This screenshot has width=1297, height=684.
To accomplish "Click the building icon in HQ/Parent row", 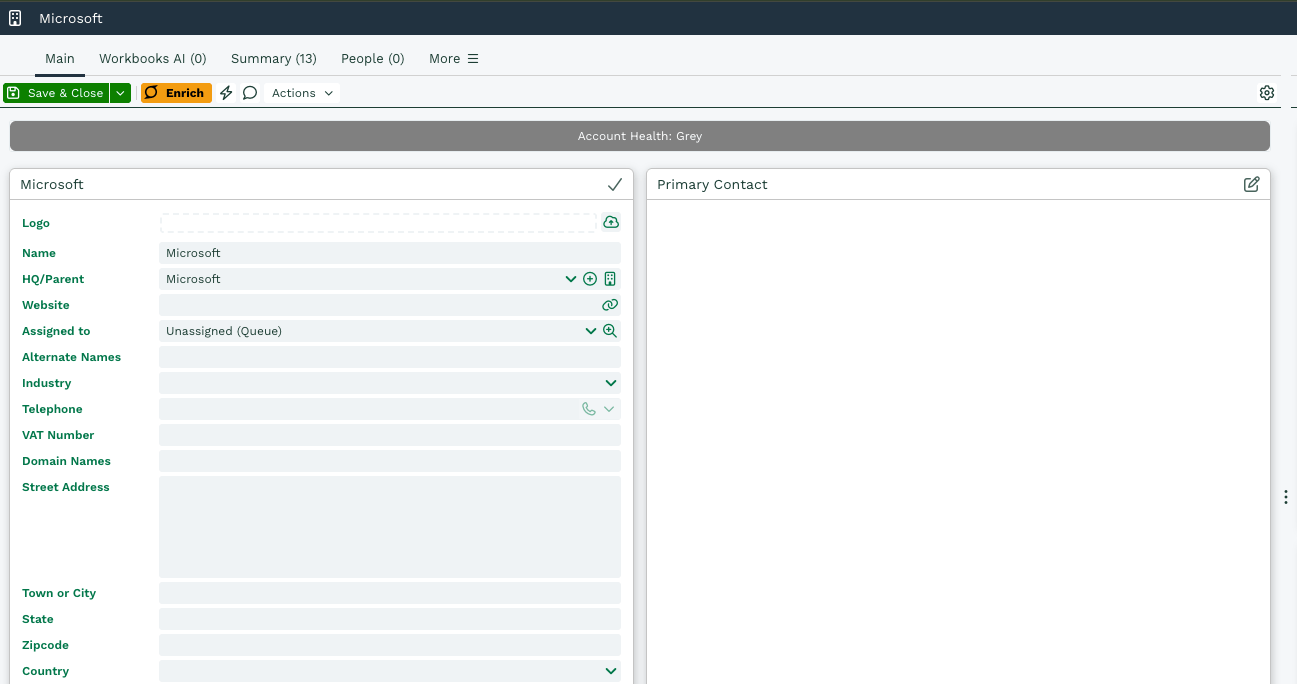I will tap(610, 279).
